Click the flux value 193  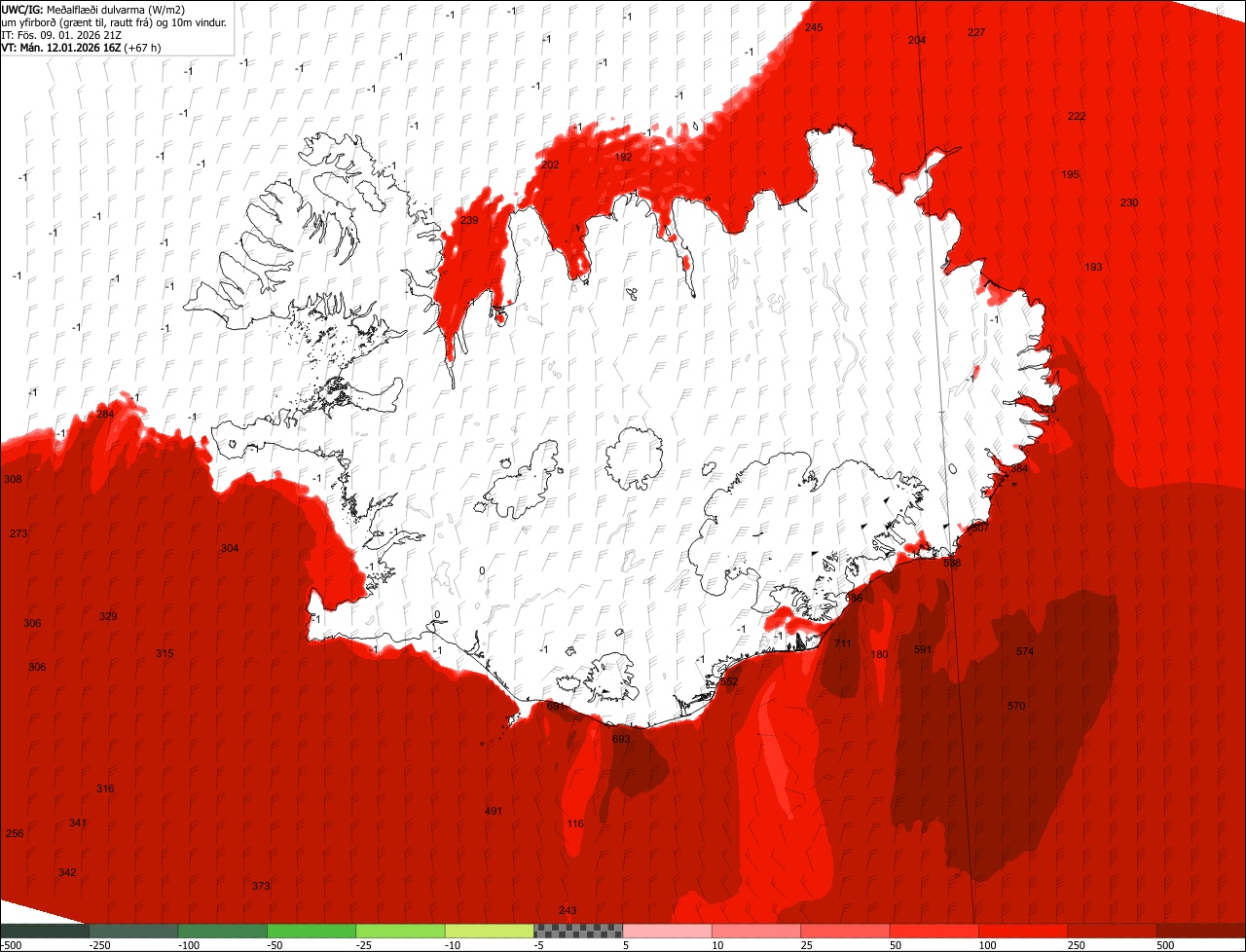point(1093,267)
